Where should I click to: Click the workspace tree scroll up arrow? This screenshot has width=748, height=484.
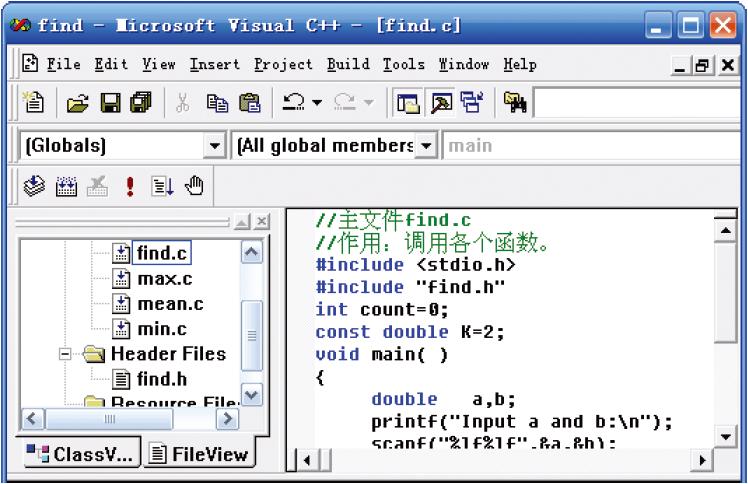252,253
